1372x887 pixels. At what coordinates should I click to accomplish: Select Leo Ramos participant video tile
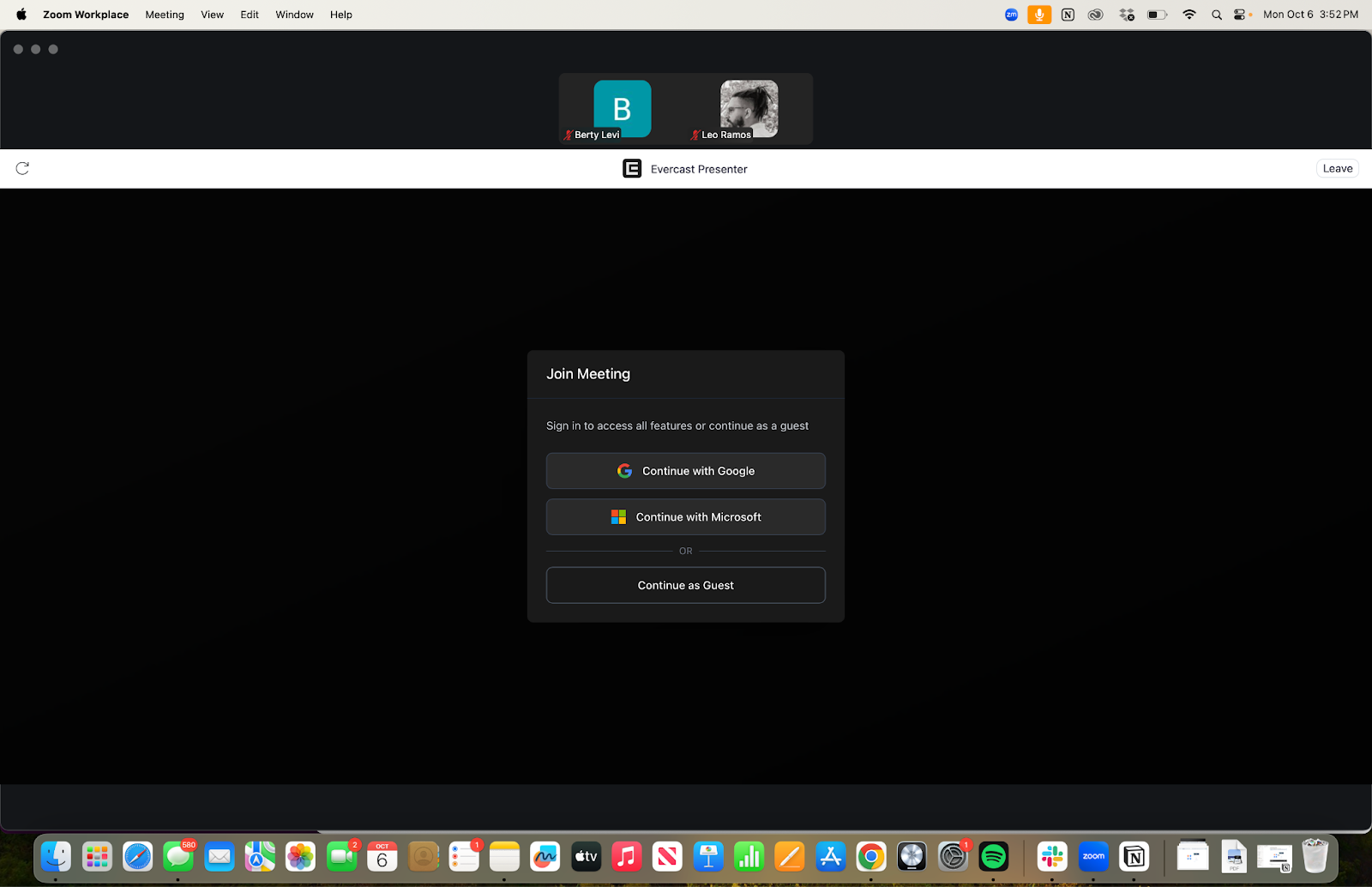pos(749,109)
